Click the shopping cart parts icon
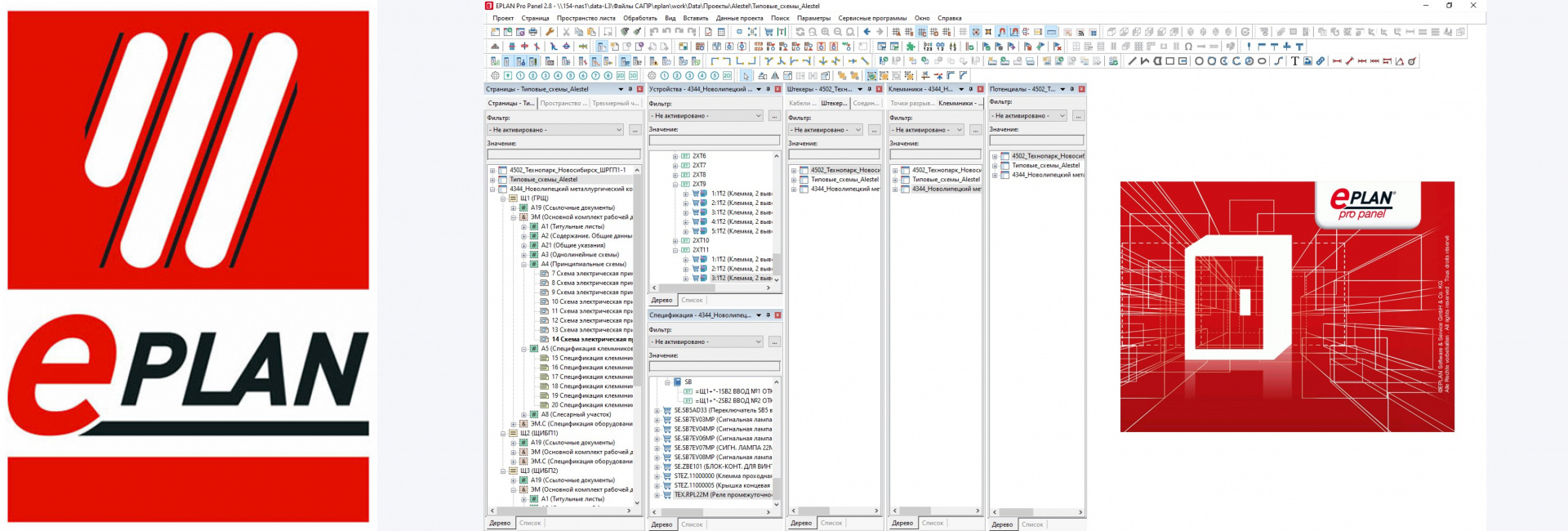Viewport: 1568px width, 531px height. (768, 32)
